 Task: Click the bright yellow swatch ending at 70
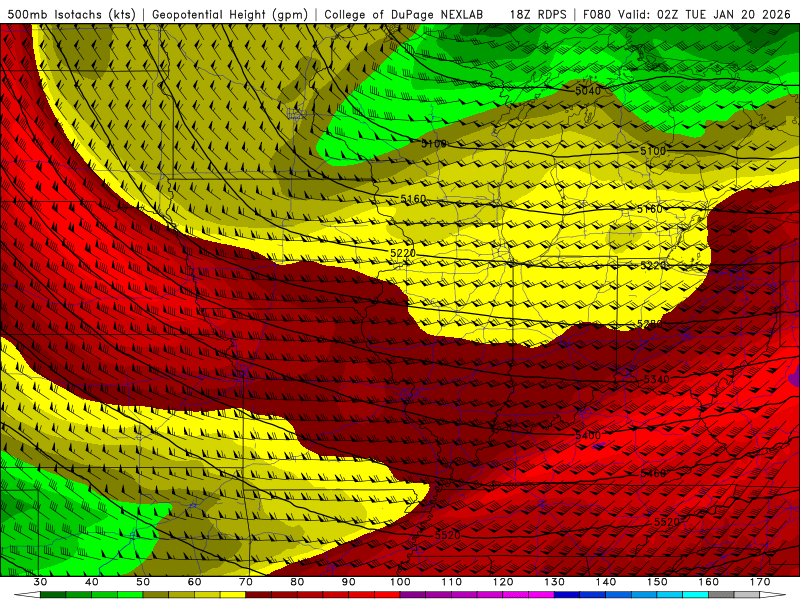point(233,595)
